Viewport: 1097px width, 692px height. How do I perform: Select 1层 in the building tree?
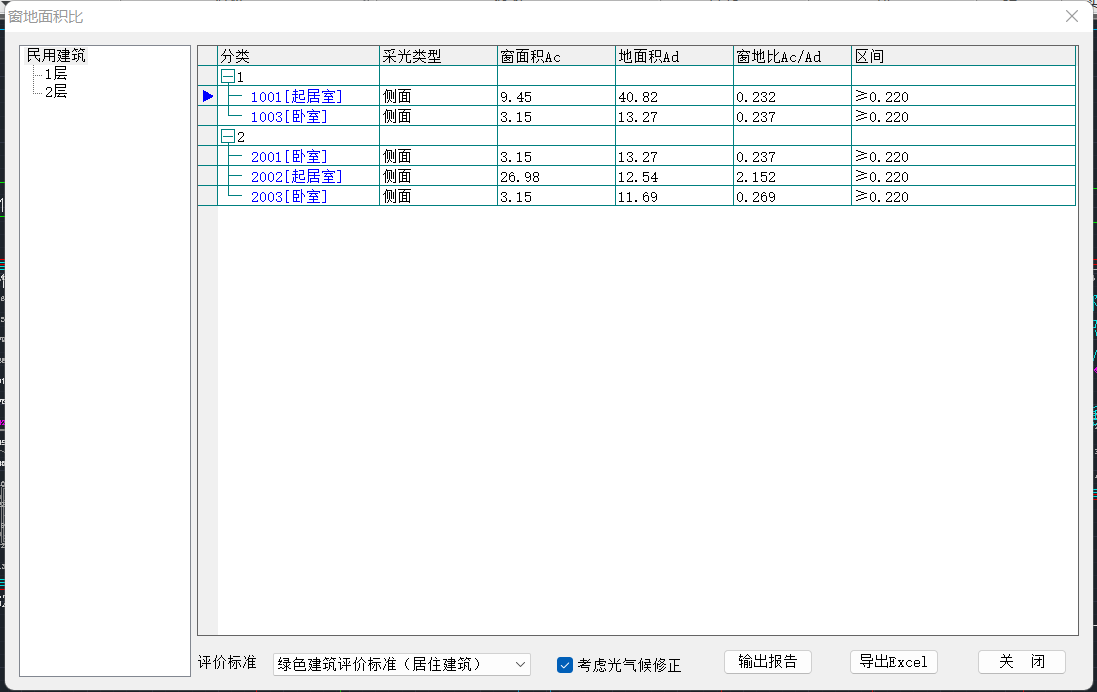coord(56,74)
